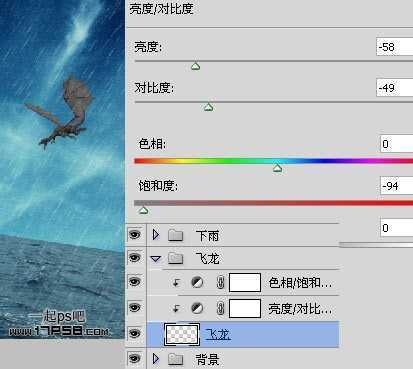The height and width of the screenshot is (369, 413).
Task: Click the 饱和度: label
Action: pyautogui.click(x=158, y=186)
